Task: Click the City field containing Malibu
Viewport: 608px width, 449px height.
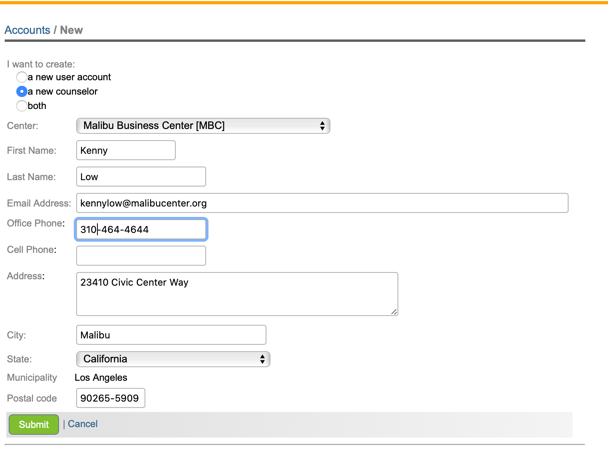Action: (x=171, y=335)
